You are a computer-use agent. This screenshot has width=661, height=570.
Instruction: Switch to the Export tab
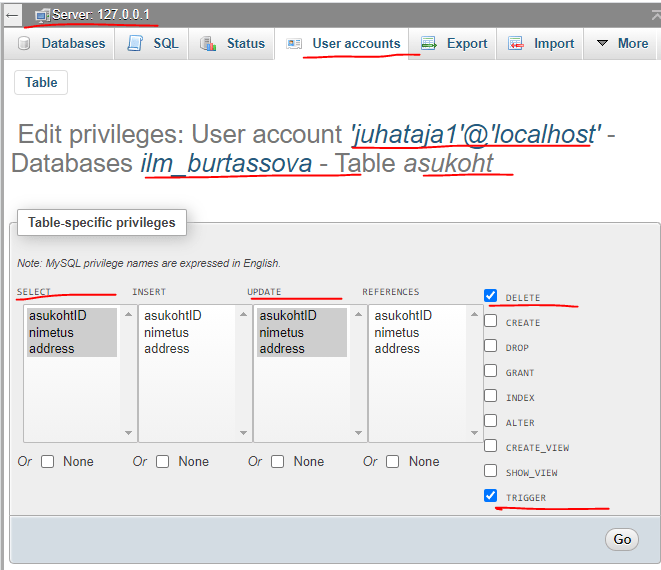(x=466, y=44)
